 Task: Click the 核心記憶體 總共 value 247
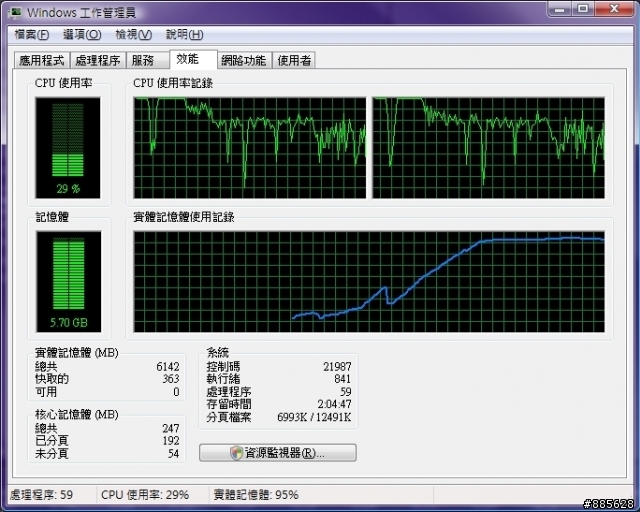[x=171, y=428]
